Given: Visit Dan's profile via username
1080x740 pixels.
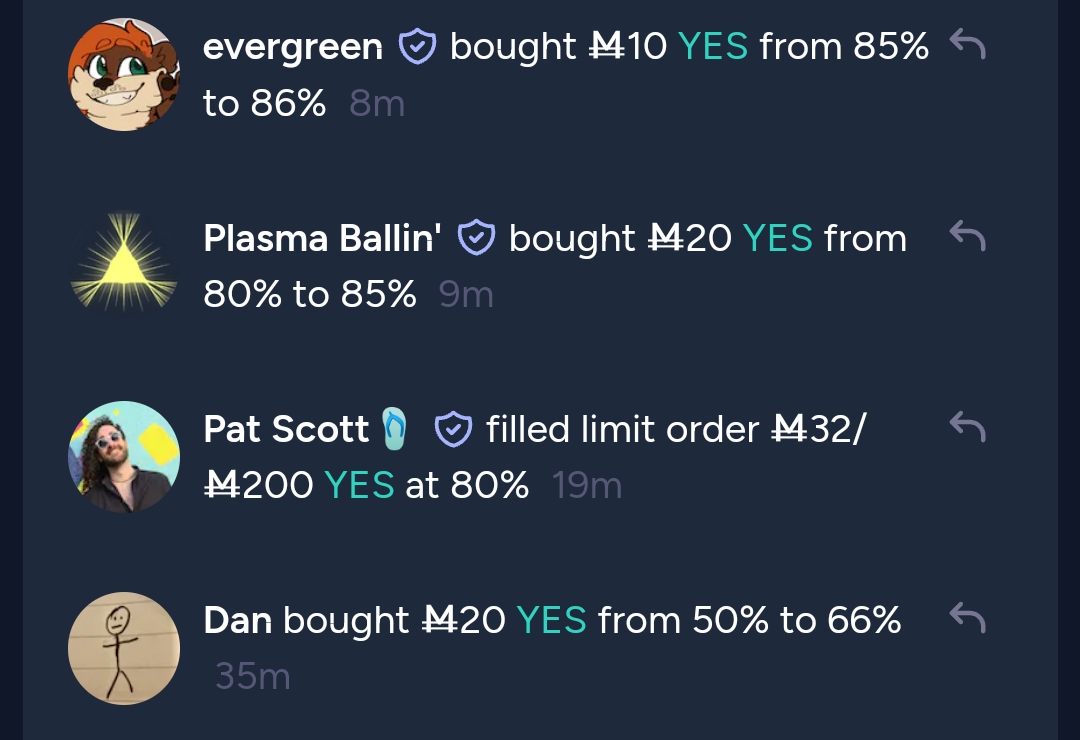Looking at the screenshot, I should click(237, 620).
